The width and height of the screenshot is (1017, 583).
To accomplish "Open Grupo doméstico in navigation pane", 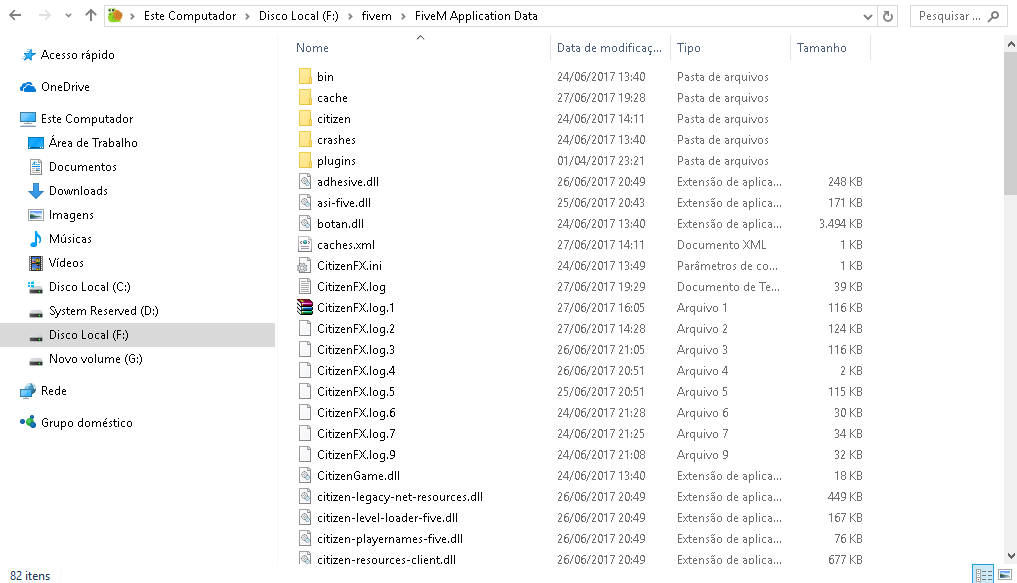I will click(77, 422).
